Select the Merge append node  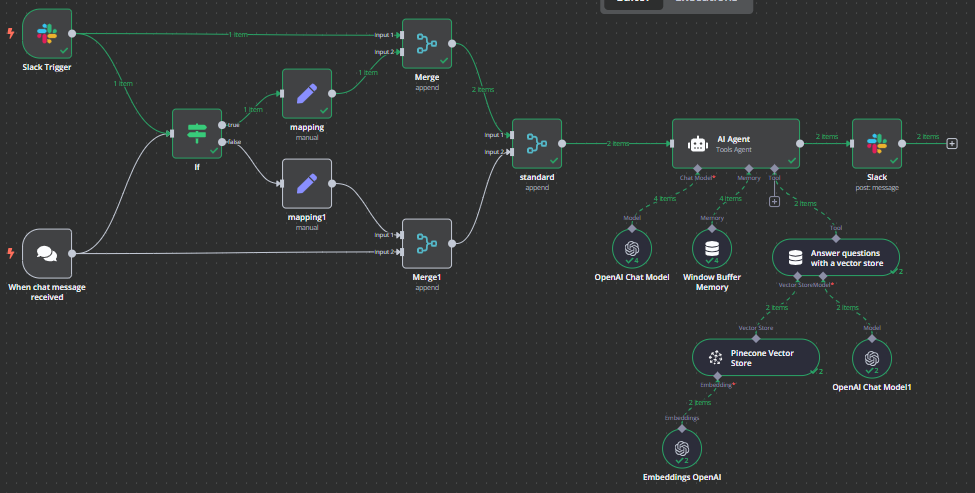pyautogui.click(x=426, y=43)
